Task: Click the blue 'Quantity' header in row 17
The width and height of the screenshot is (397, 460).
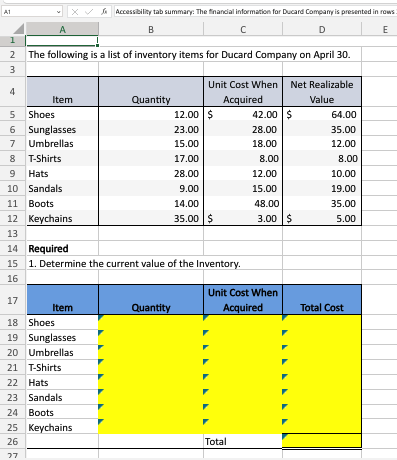Action: point(151,300)
